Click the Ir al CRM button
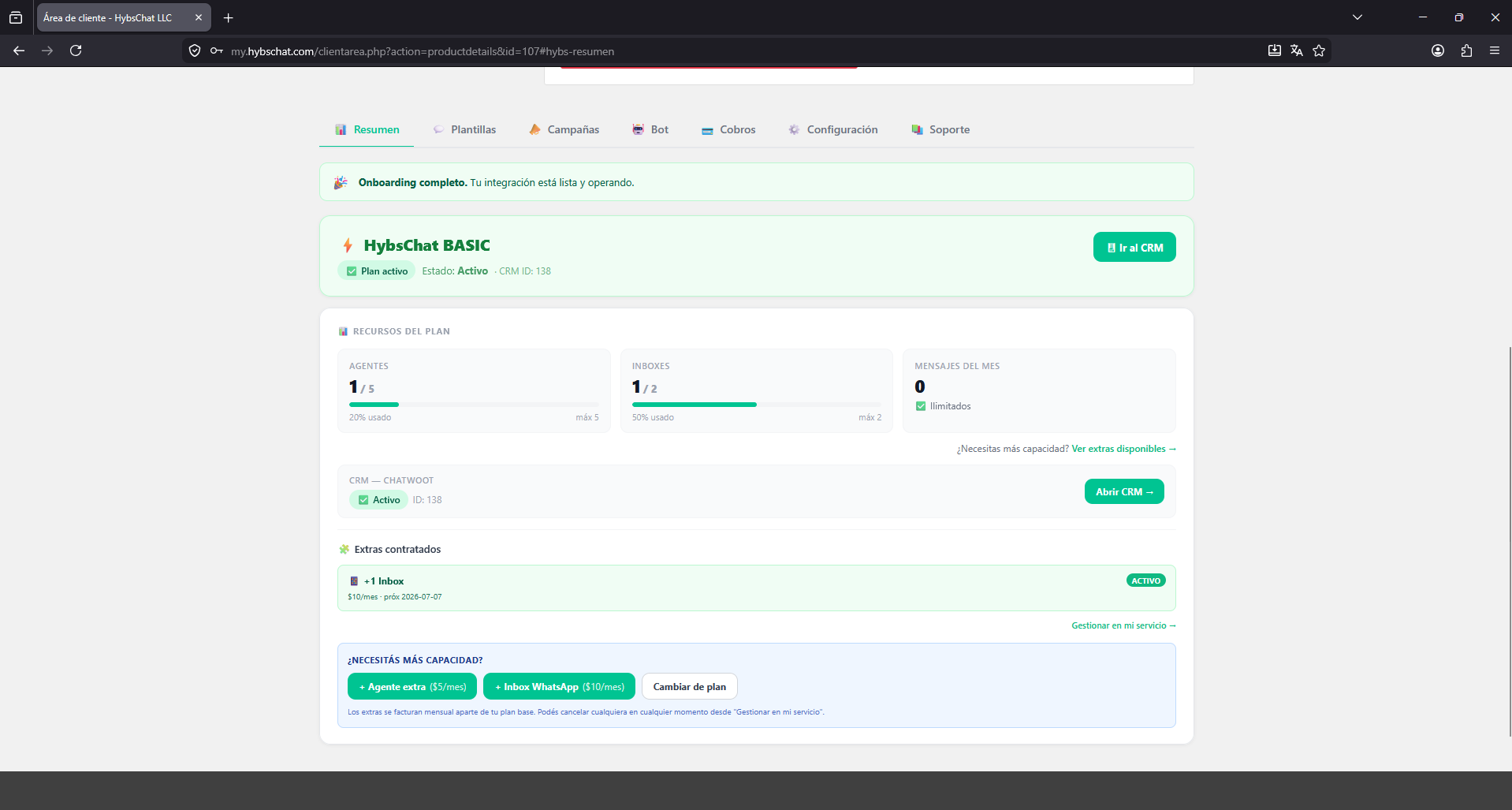The image size is (1512, 810). pos(1134,247)
